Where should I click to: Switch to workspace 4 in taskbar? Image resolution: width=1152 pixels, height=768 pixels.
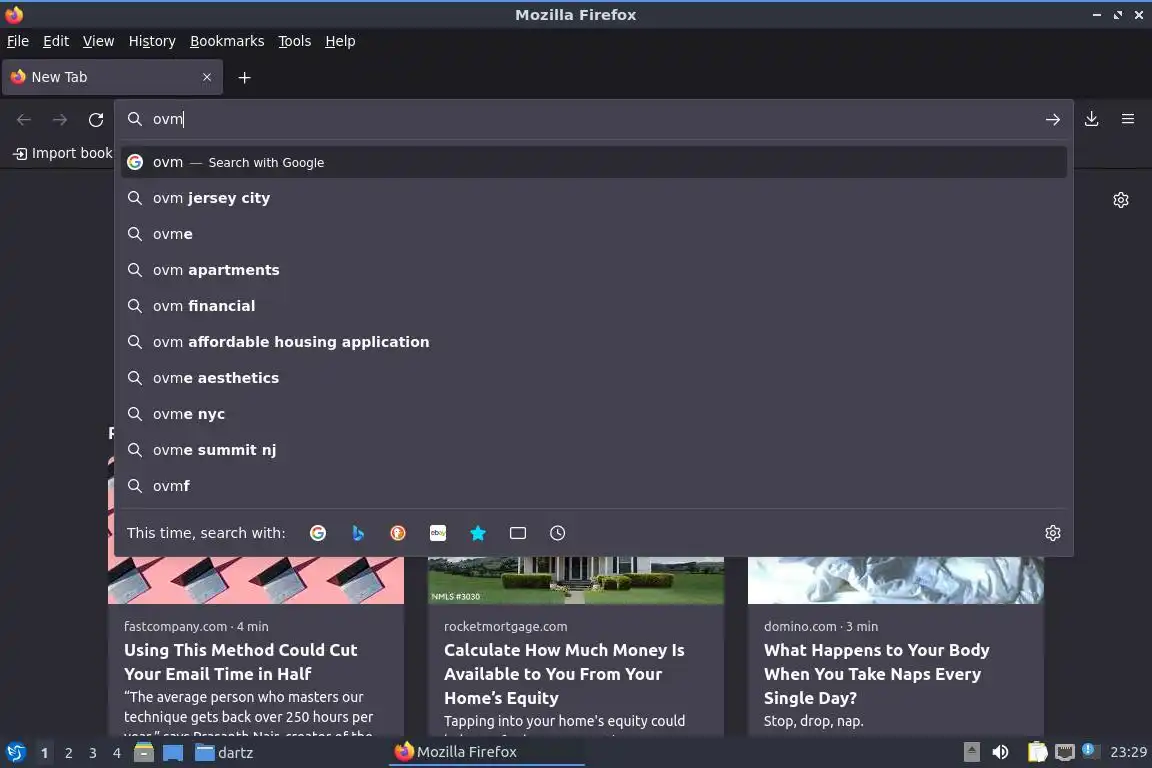(117, 753)
